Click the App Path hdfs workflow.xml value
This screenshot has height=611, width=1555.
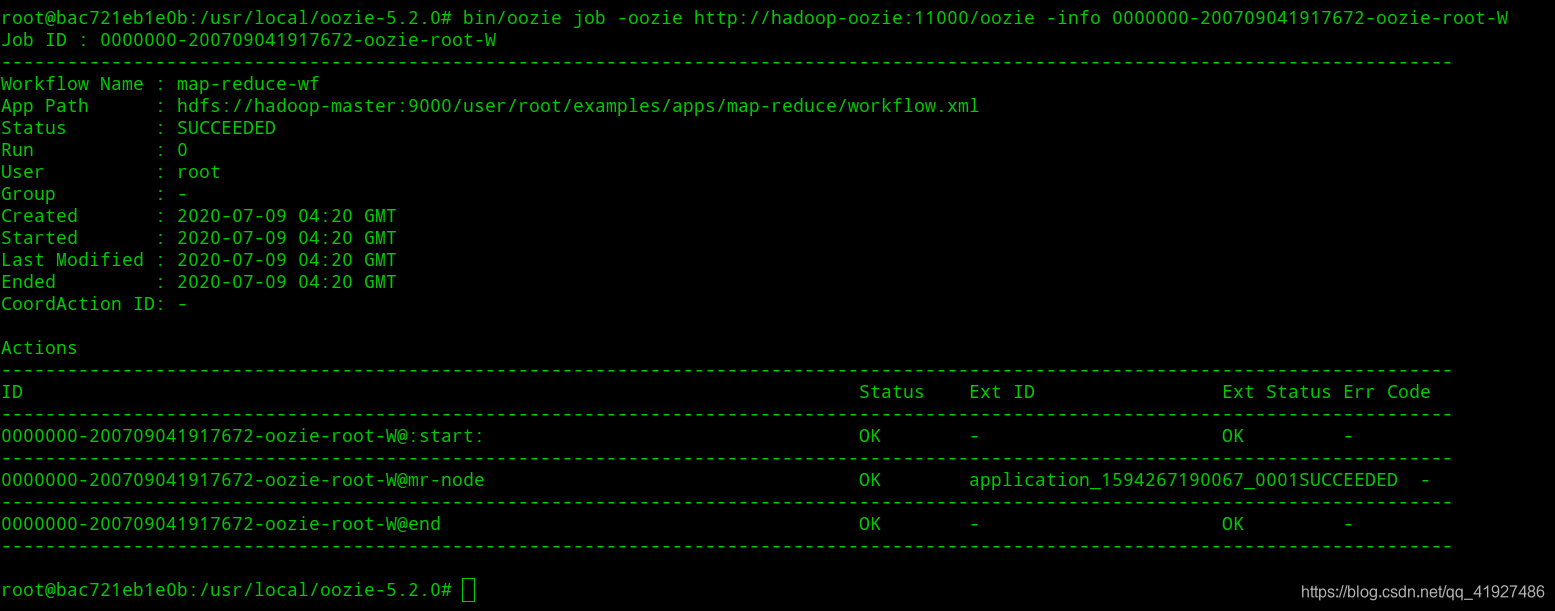click(x=578, y=106)
